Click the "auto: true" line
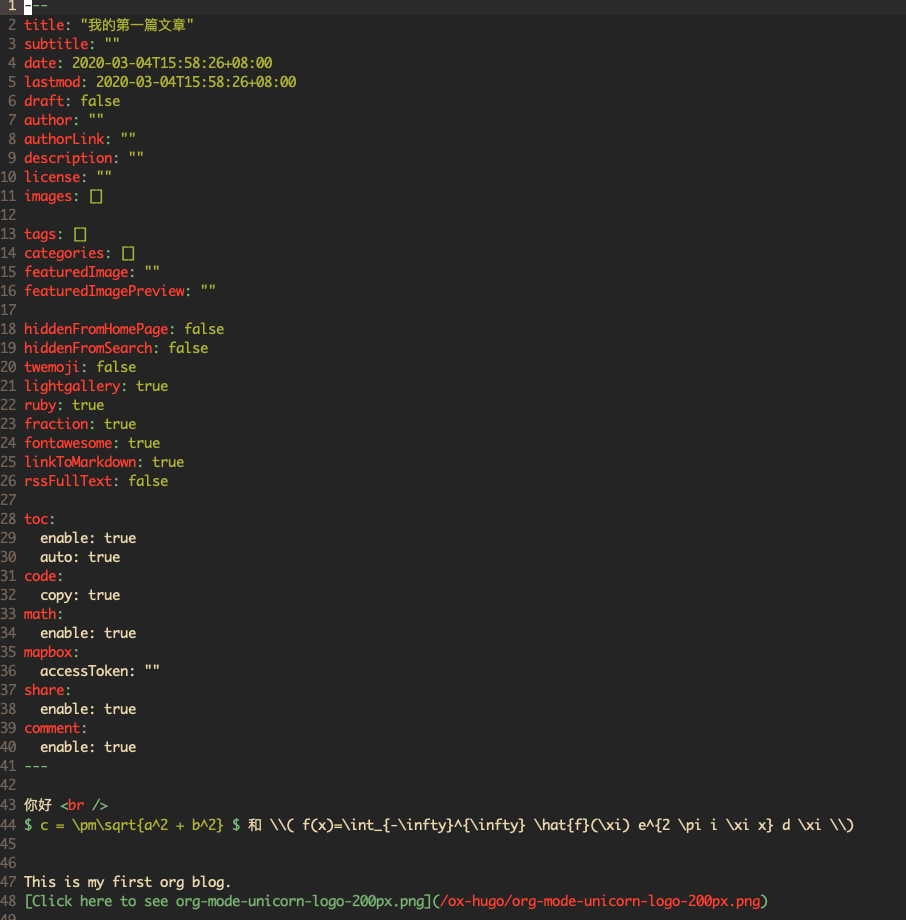This screenshot has height=920, width=906. tap(80, 557)
